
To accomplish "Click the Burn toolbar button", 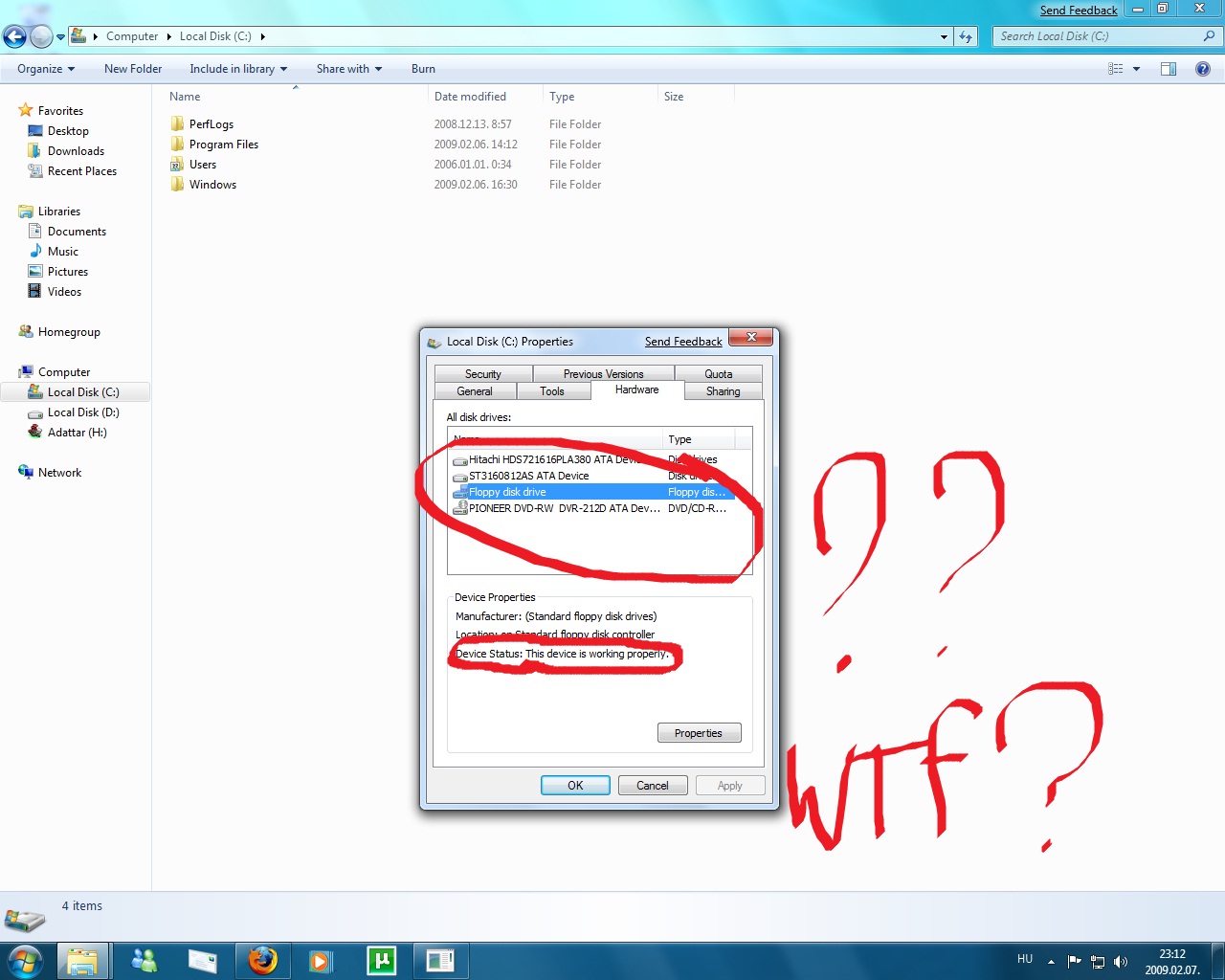I will 423,69.
